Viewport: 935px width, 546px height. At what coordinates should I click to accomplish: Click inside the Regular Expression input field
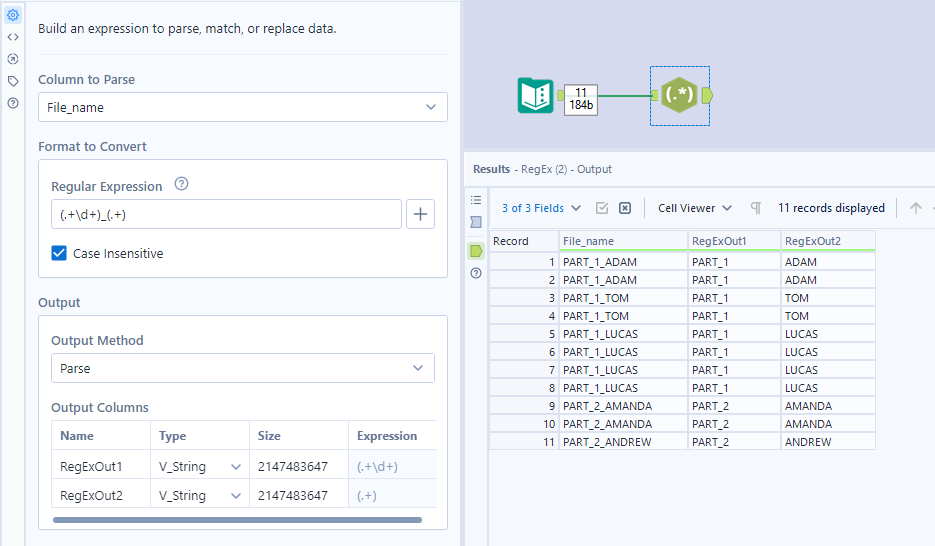[x=226, y=214]
